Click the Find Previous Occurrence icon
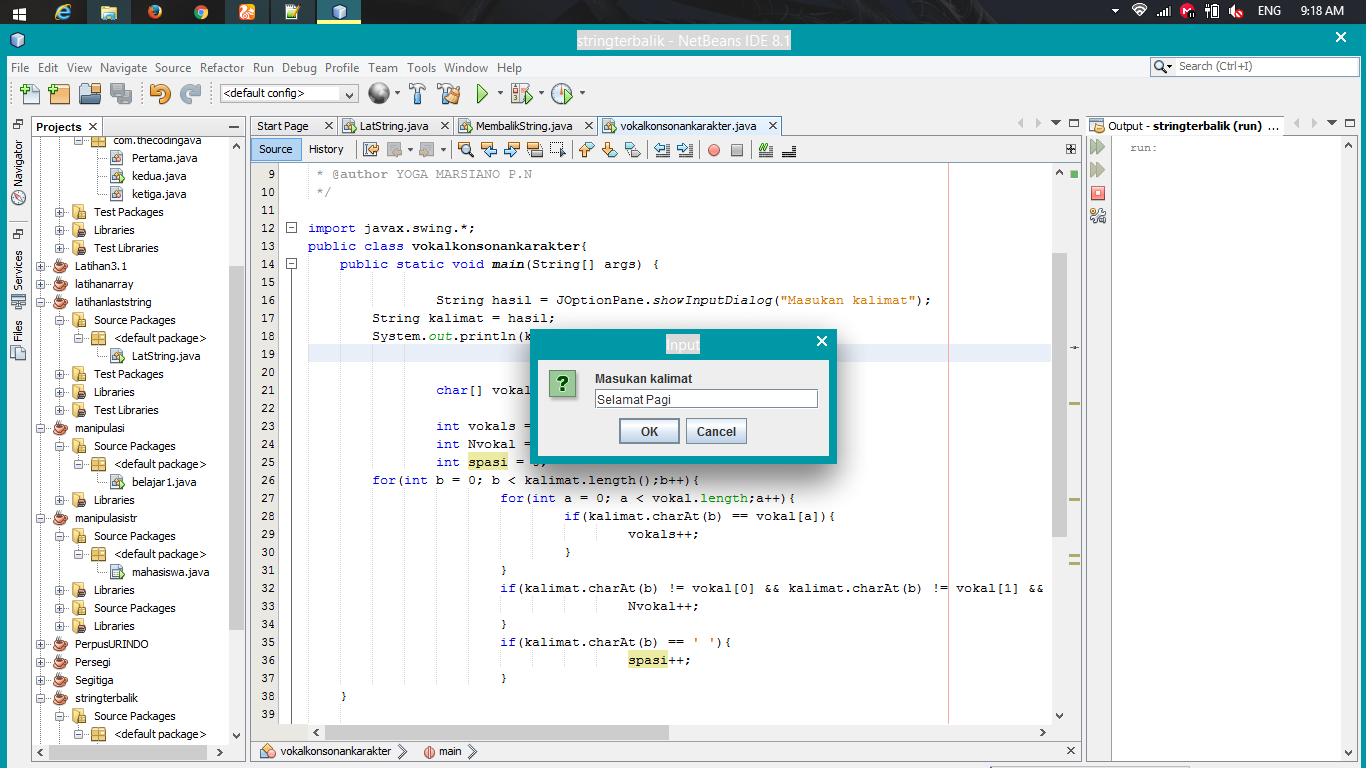The image size is (1366, 768). (x=489, y=150)
